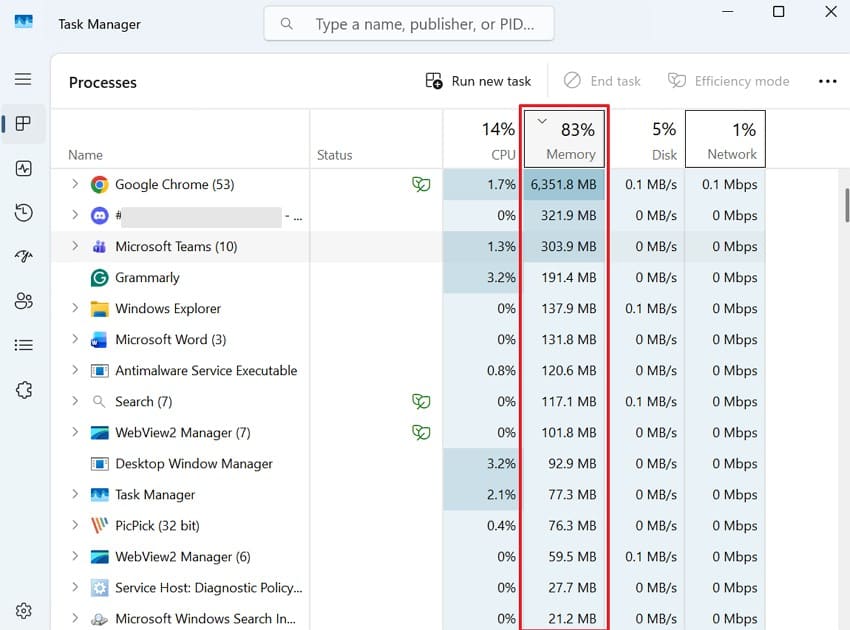
Task: Click the Service Host Diagnostic Policy icon
Action: tap(99, 588)
